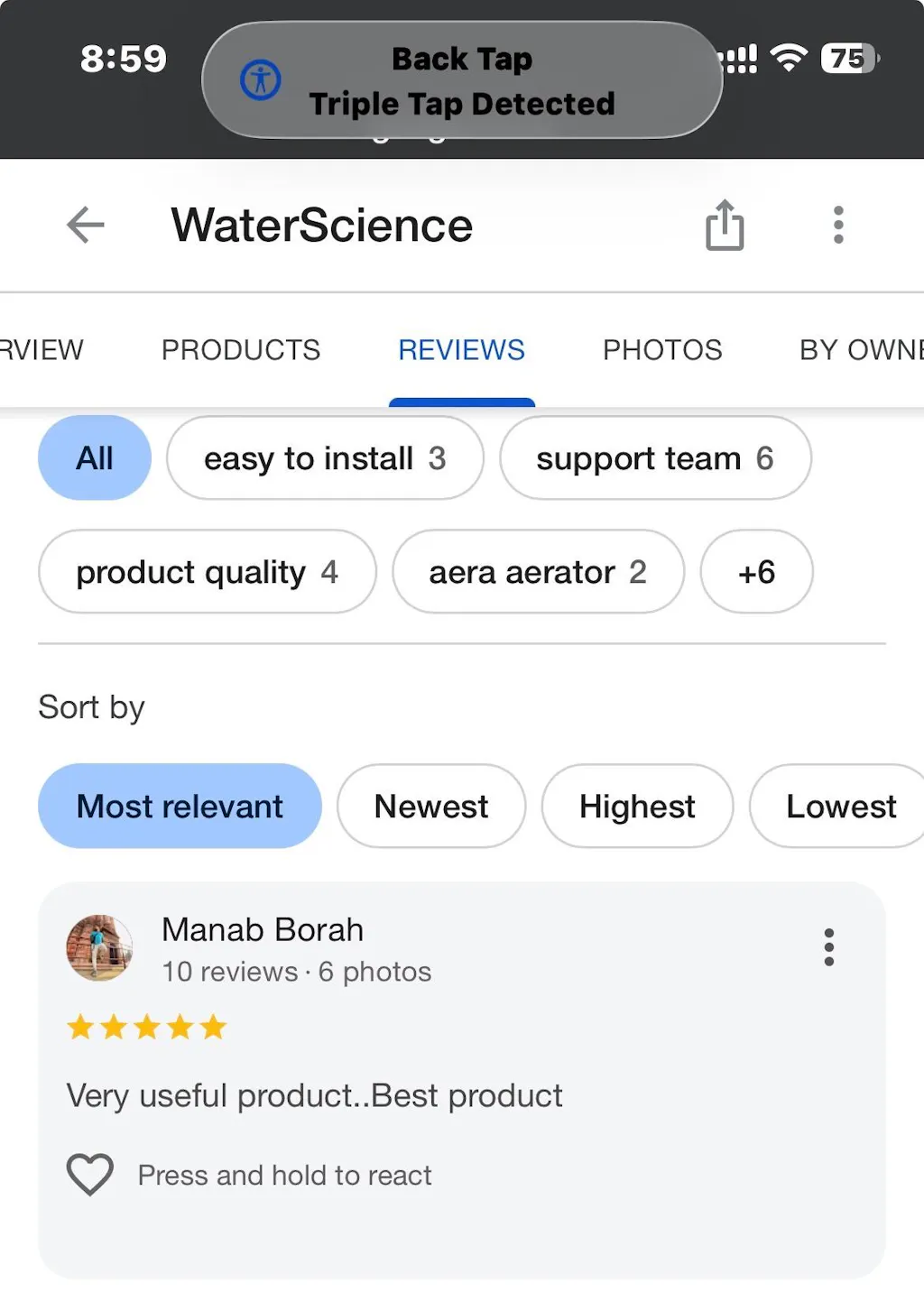The width and height of the screenshot is (924, 1301).
Task: Expand the +6 more topics chip
Action: click(x=756, y=572)
